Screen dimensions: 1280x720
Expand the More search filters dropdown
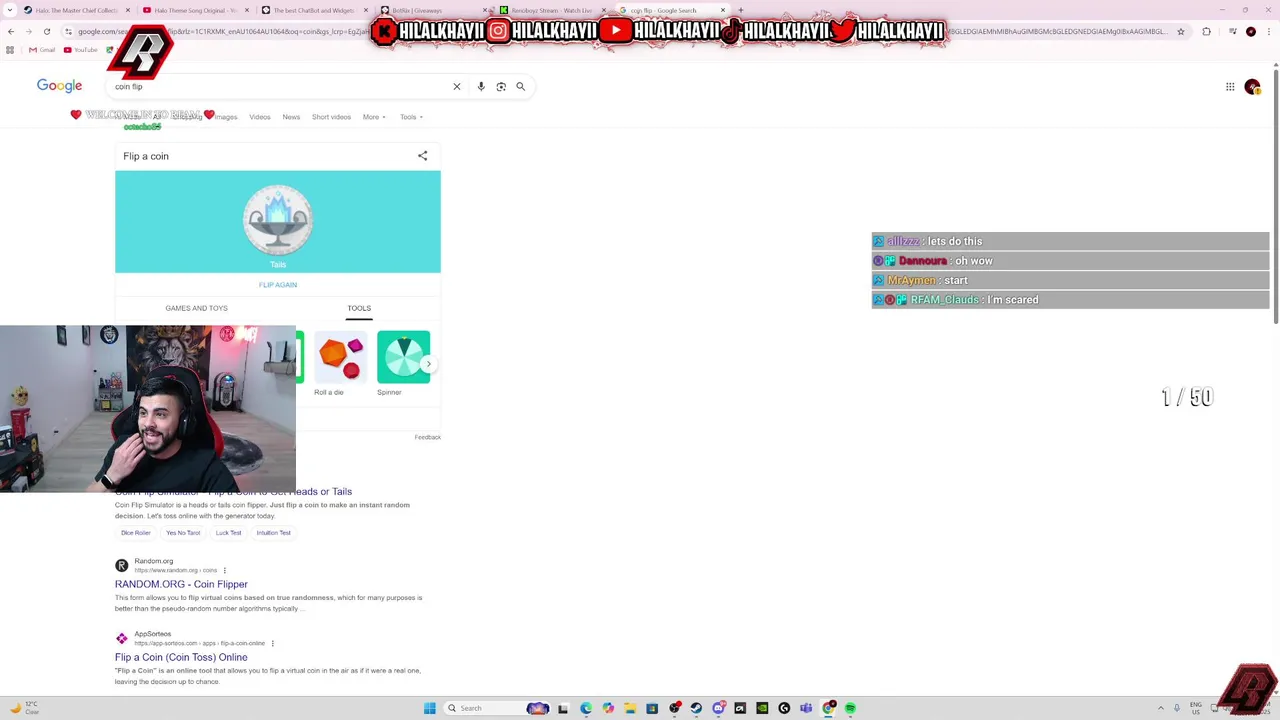tap(374, 117)
